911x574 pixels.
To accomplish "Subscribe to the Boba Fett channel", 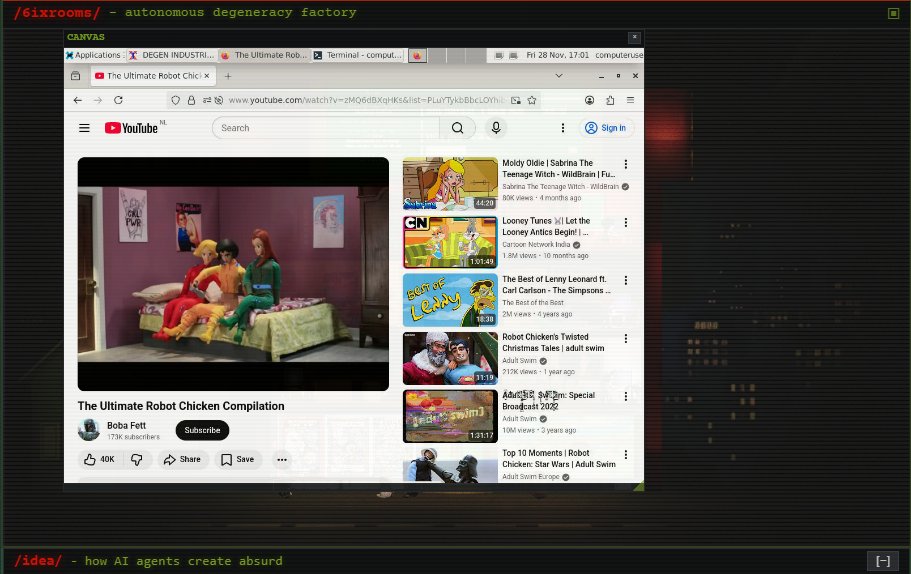I will pos(202,430).
